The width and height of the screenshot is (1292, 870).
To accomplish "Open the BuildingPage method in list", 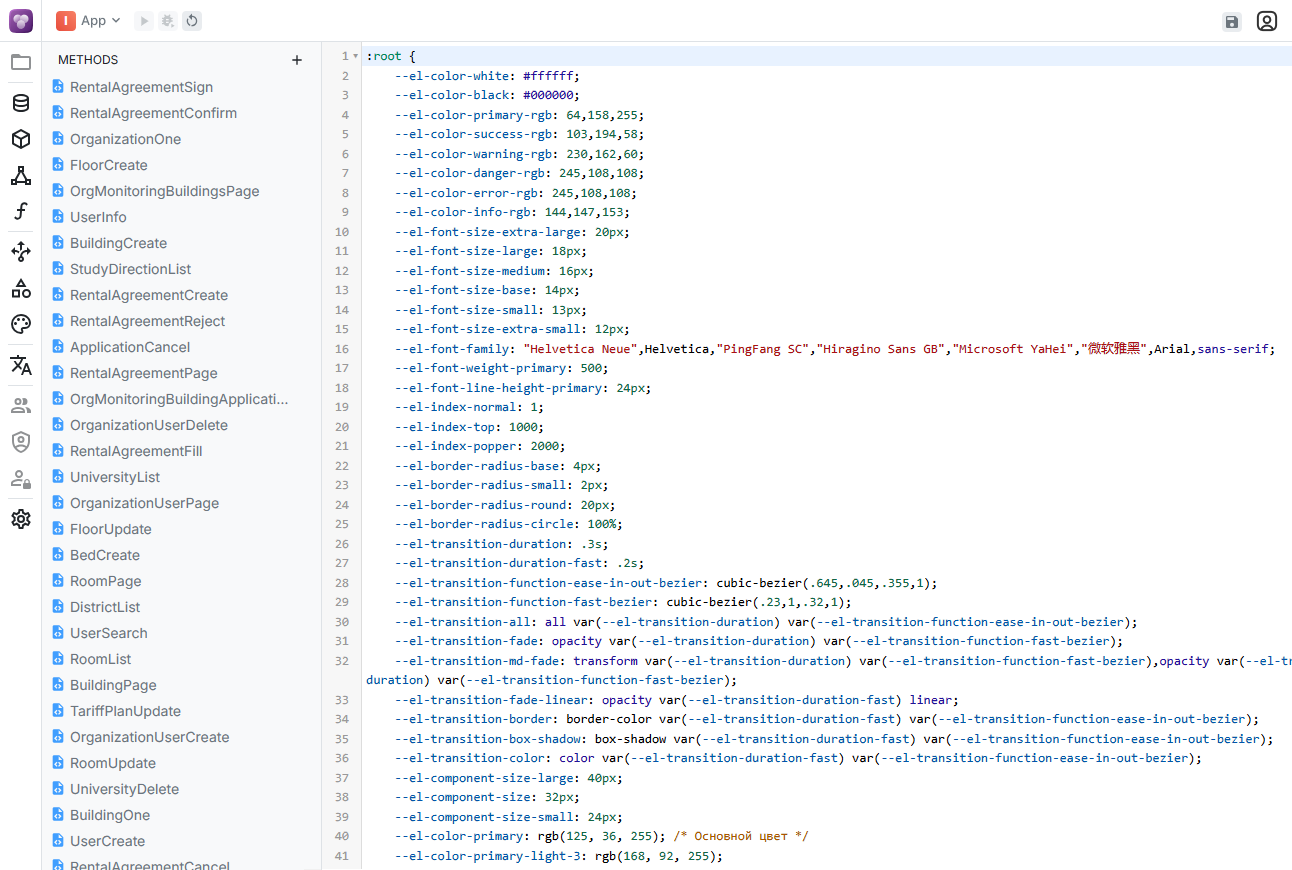I will pos(113,685).
